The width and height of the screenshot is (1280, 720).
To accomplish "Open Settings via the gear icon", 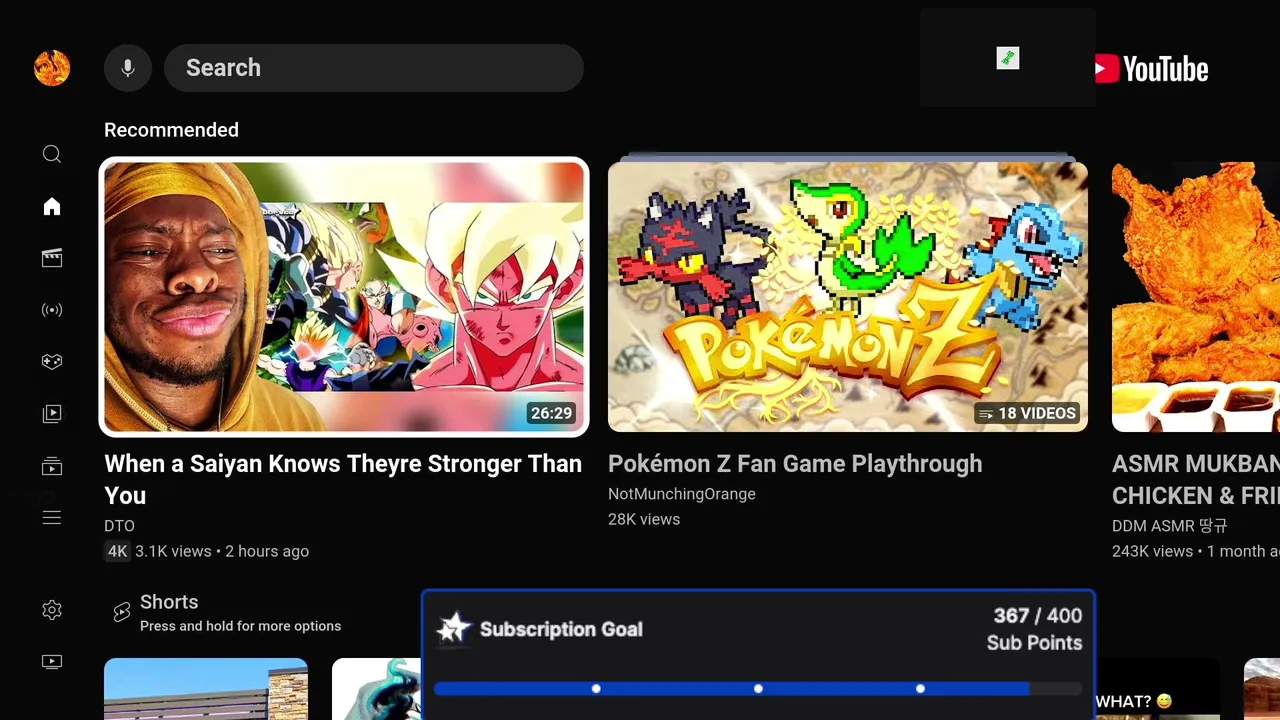I will click(x=52, y=610).
